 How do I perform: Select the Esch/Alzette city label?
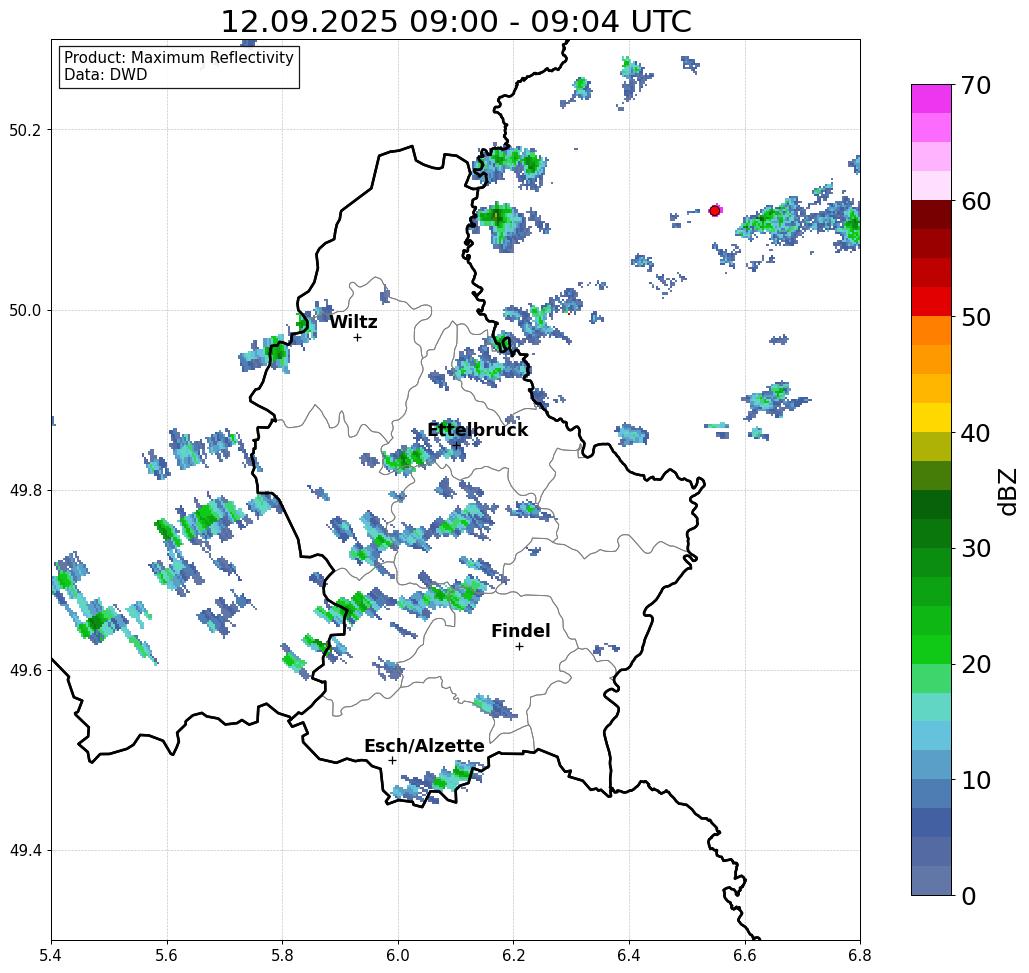click(424, 746)
